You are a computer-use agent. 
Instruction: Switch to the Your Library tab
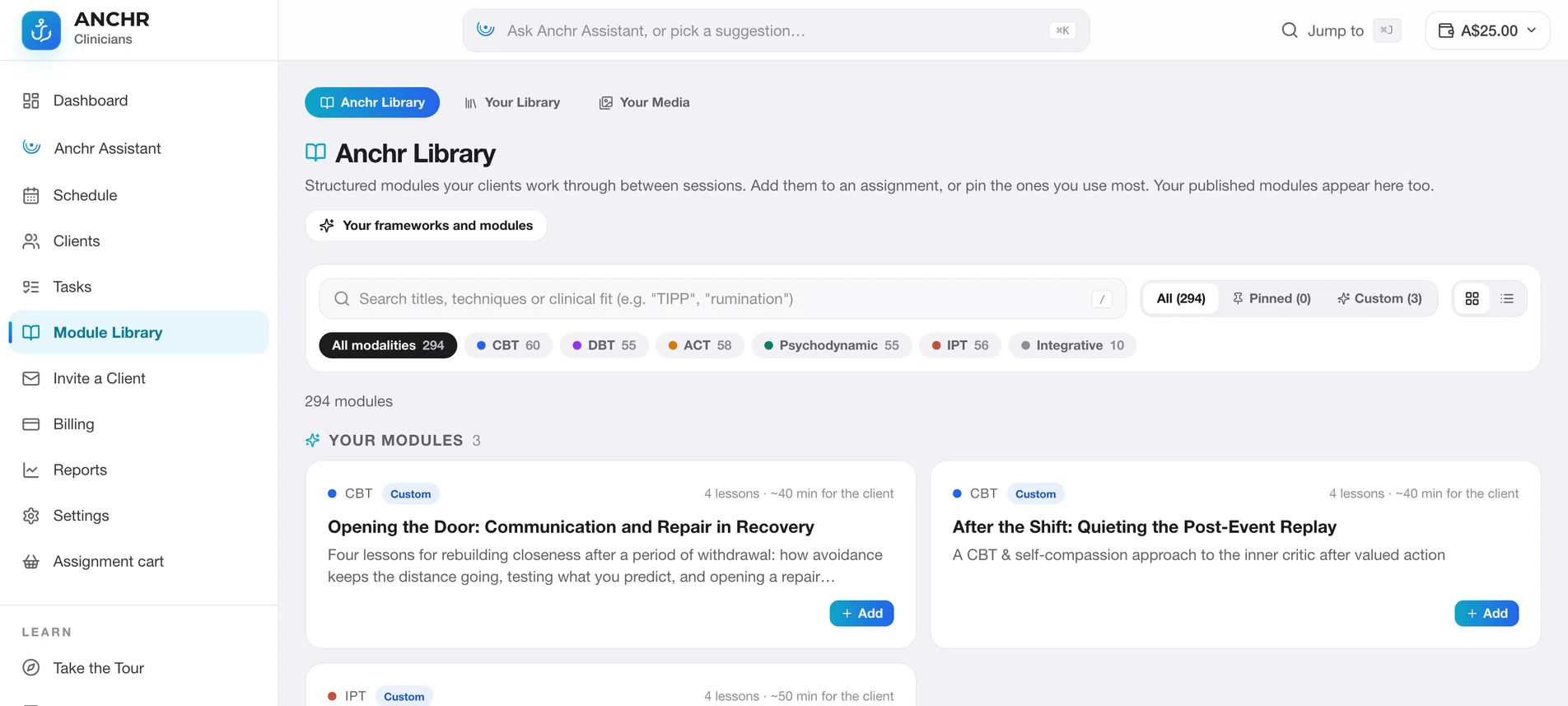click(512, 102)
